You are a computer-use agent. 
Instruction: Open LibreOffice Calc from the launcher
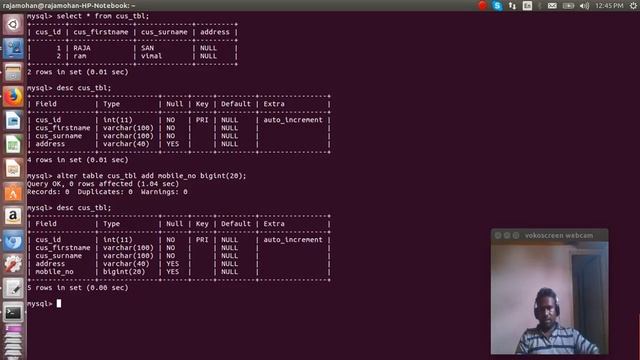(x=13, y=144)
